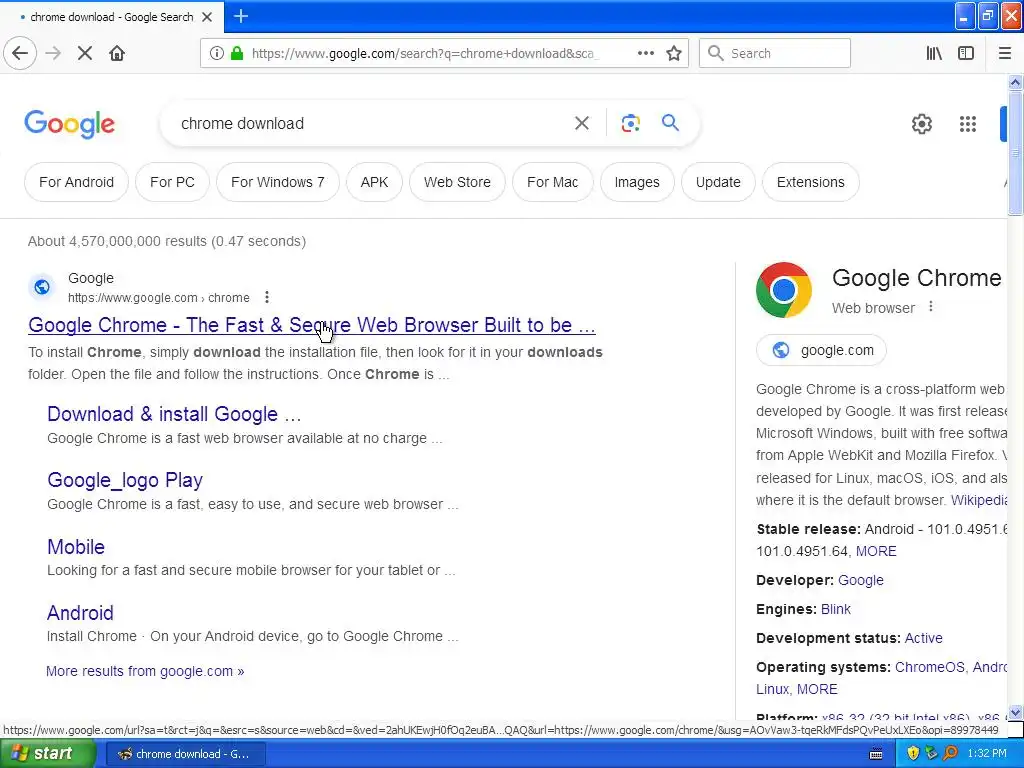Click the keyboard icon on taskbar
The width and height of the screenshot is (1024, 768).
(x=876, y=754)
